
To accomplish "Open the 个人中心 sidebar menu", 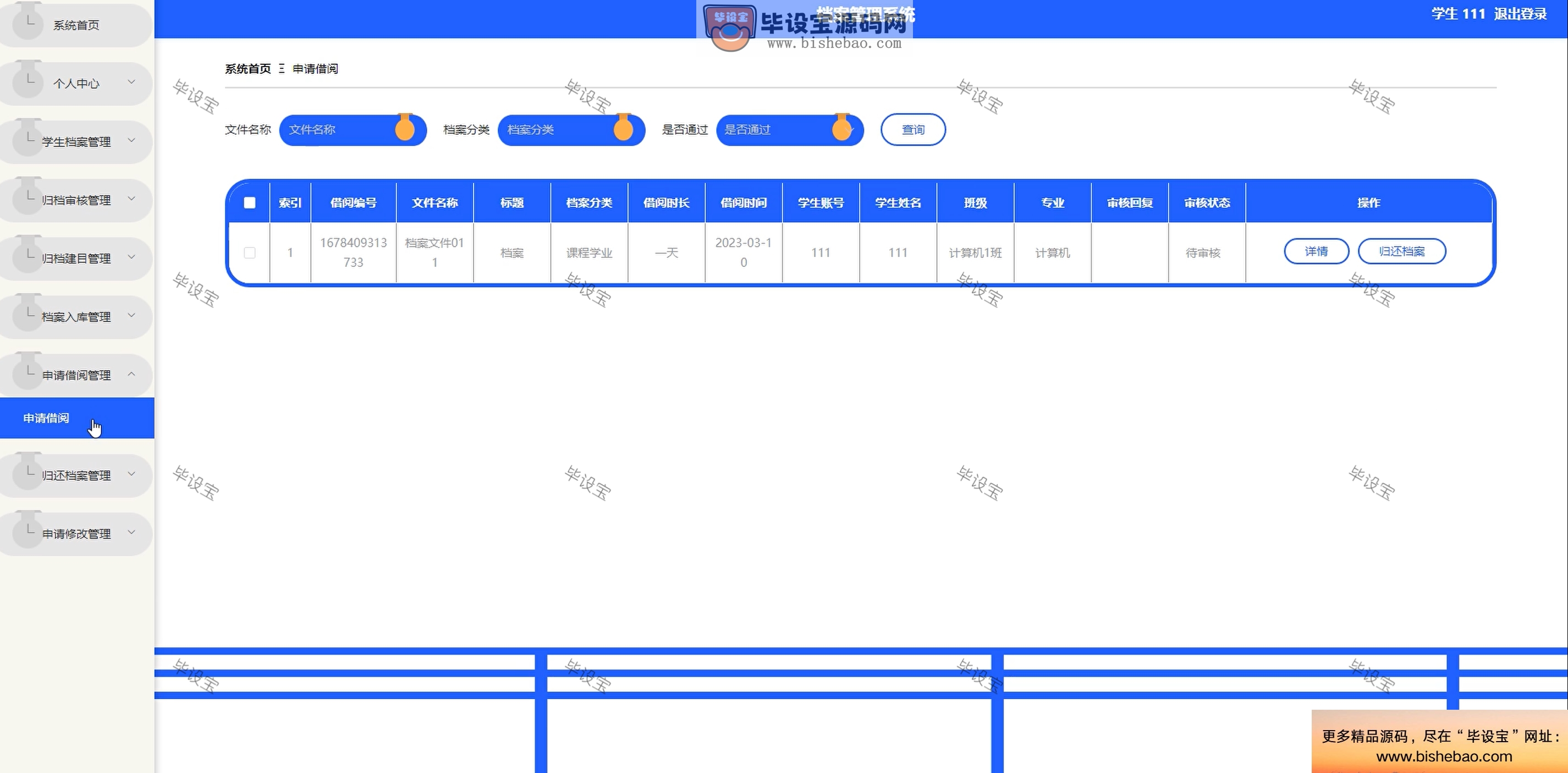I will pos(76,84).
